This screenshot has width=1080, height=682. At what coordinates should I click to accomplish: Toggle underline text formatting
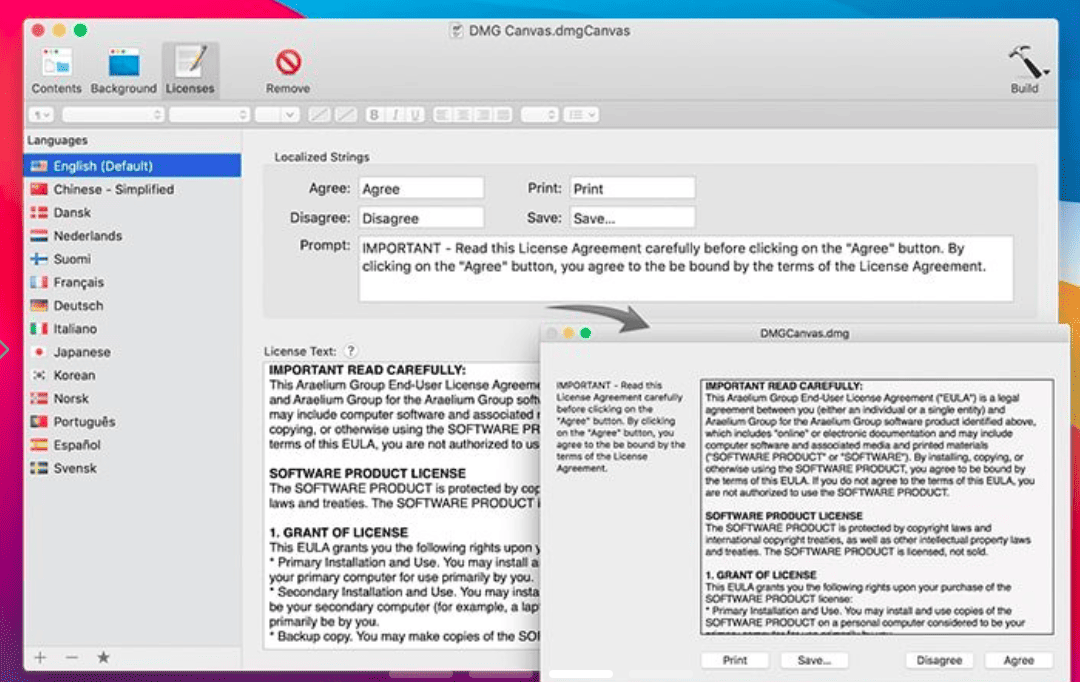pos(415,114)
